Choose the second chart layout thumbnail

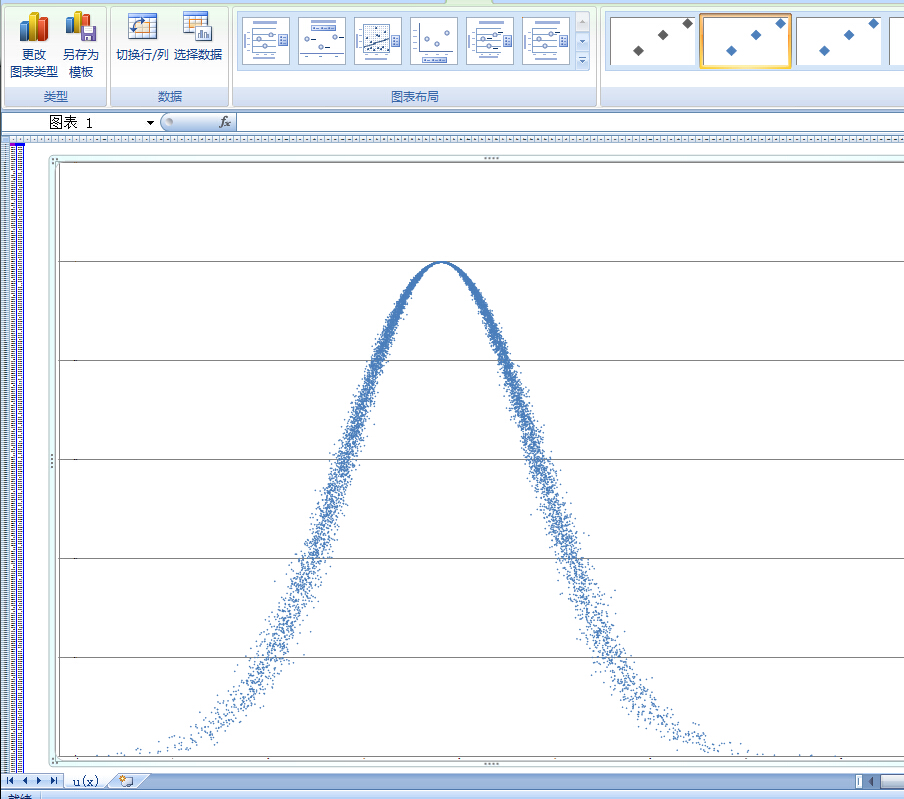322,41
